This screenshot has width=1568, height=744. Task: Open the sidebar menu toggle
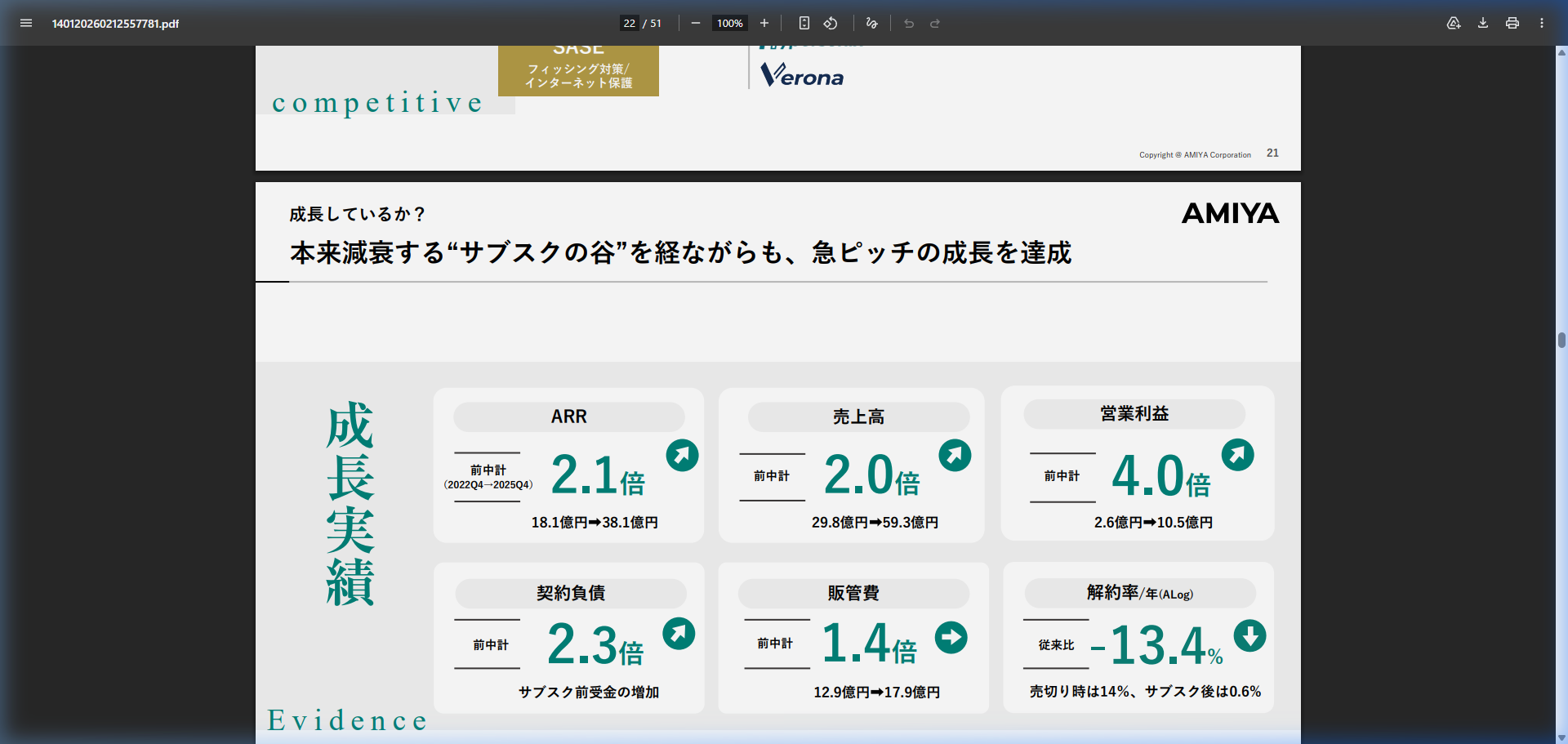tap(26, 23)
